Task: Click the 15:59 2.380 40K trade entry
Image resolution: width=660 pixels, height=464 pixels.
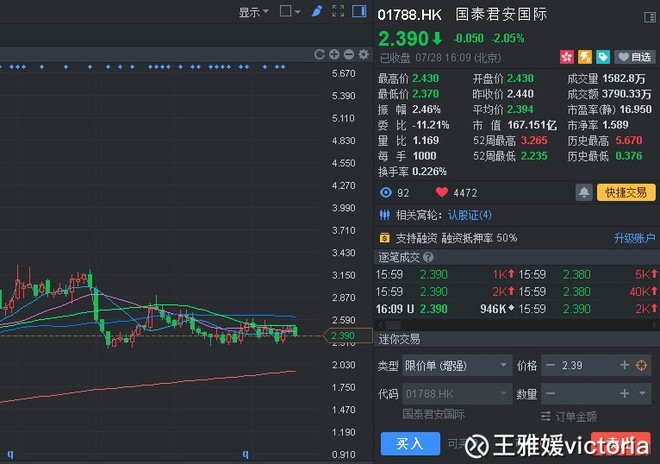Action: [588, 291]
